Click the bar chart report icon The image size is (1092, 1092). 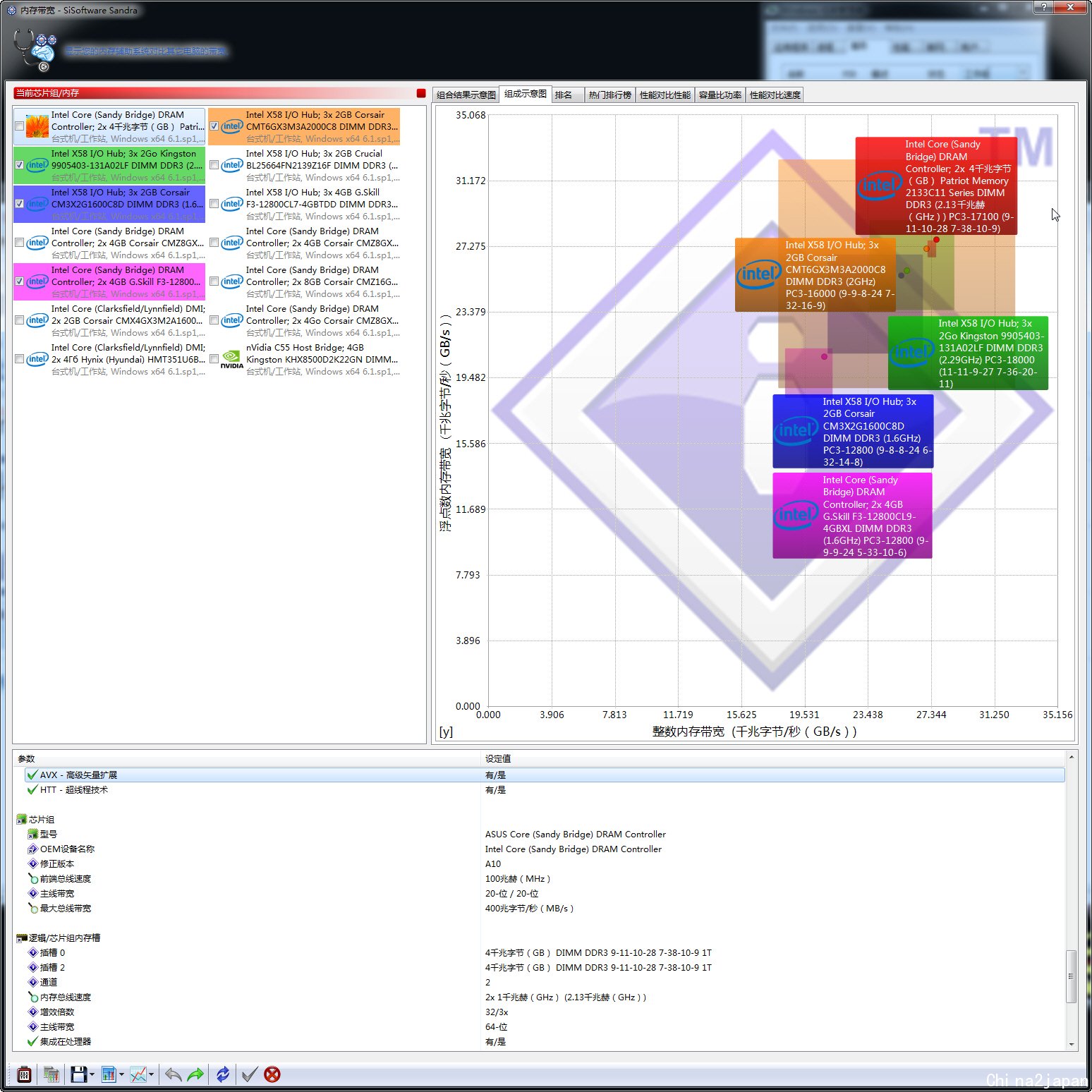[109, 1074]
